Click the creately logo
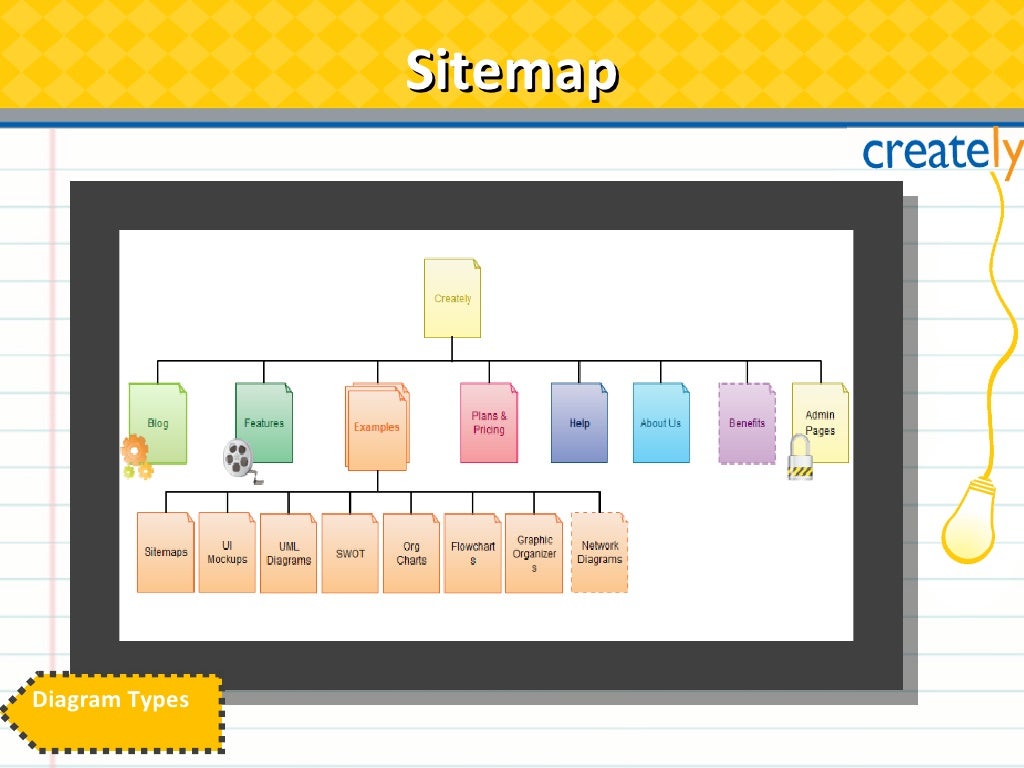 [x=942, y=152]
